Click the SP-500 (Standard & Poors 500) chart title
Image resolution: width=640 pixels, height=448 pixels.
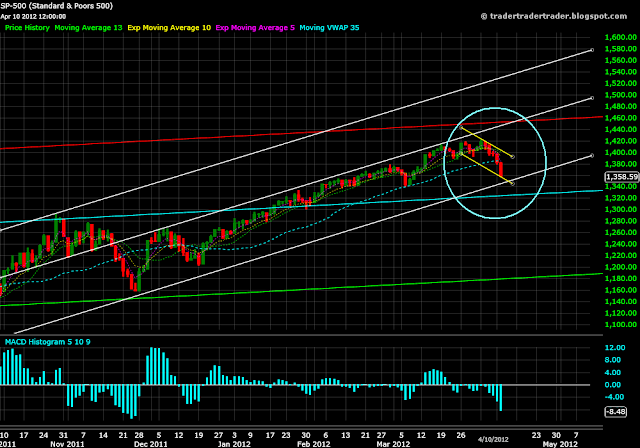pyautogui.click(x=56, y=6)
